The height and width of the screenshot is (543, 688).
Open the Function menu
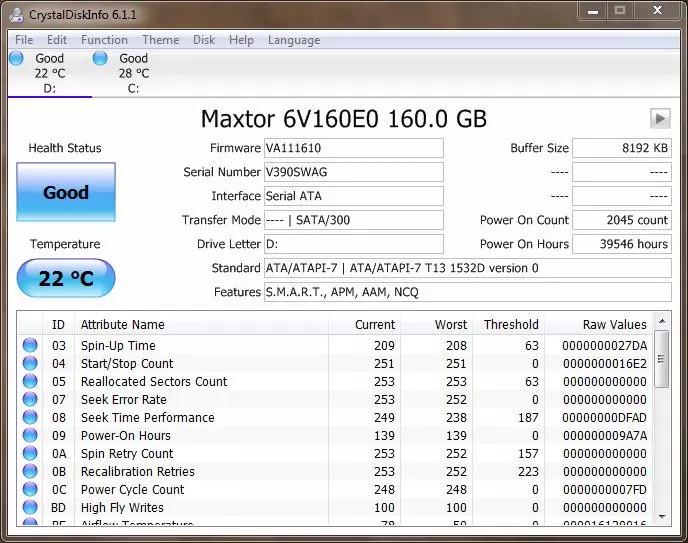tap(104, 40)
